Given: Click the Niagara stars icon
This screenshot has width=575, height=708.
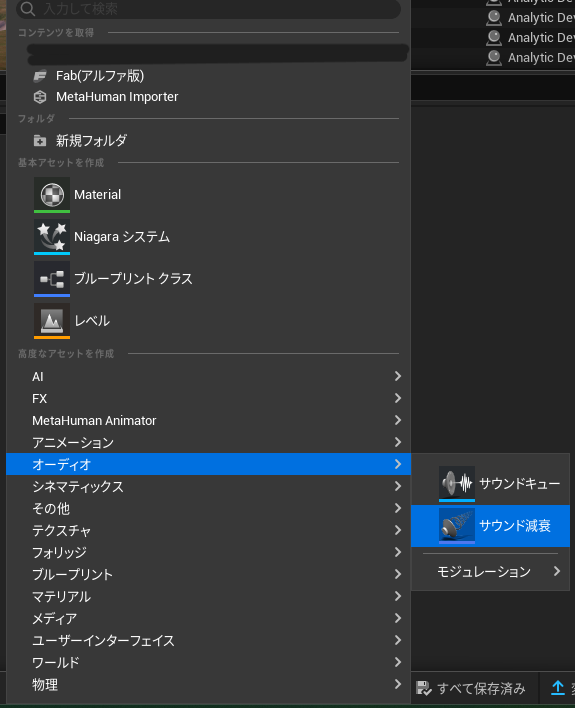Looking at the screenshot, I should 52,237.
